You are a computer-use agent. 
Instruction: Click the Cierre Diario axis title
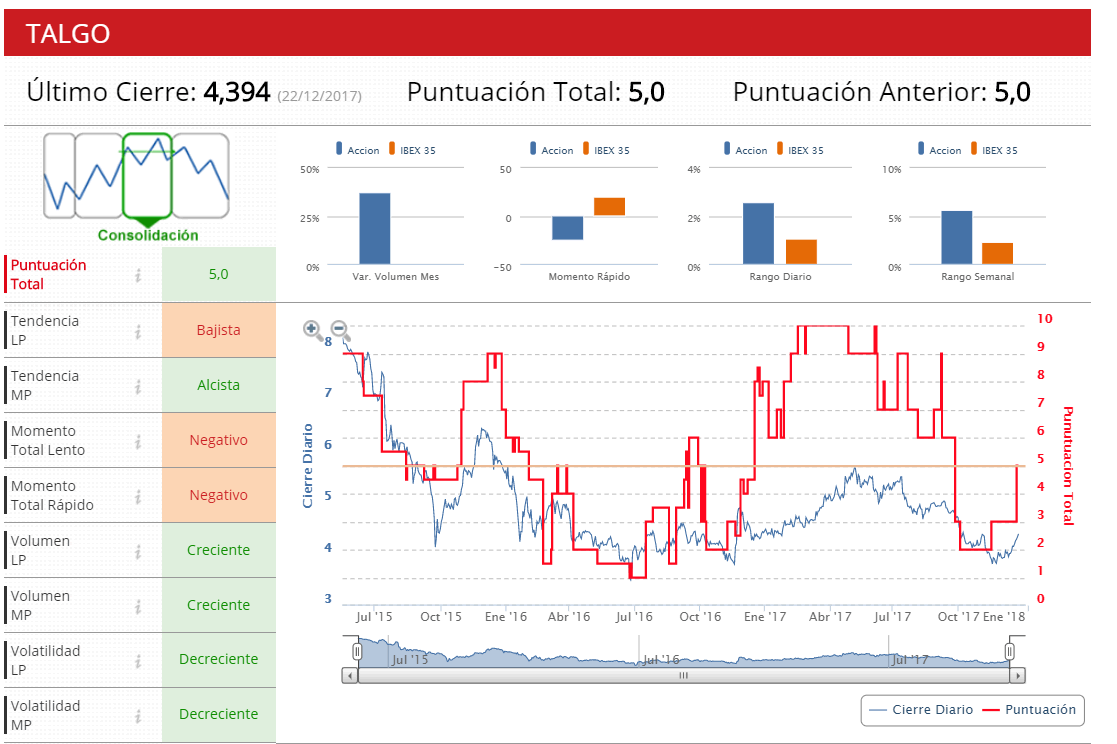[308, 466]
